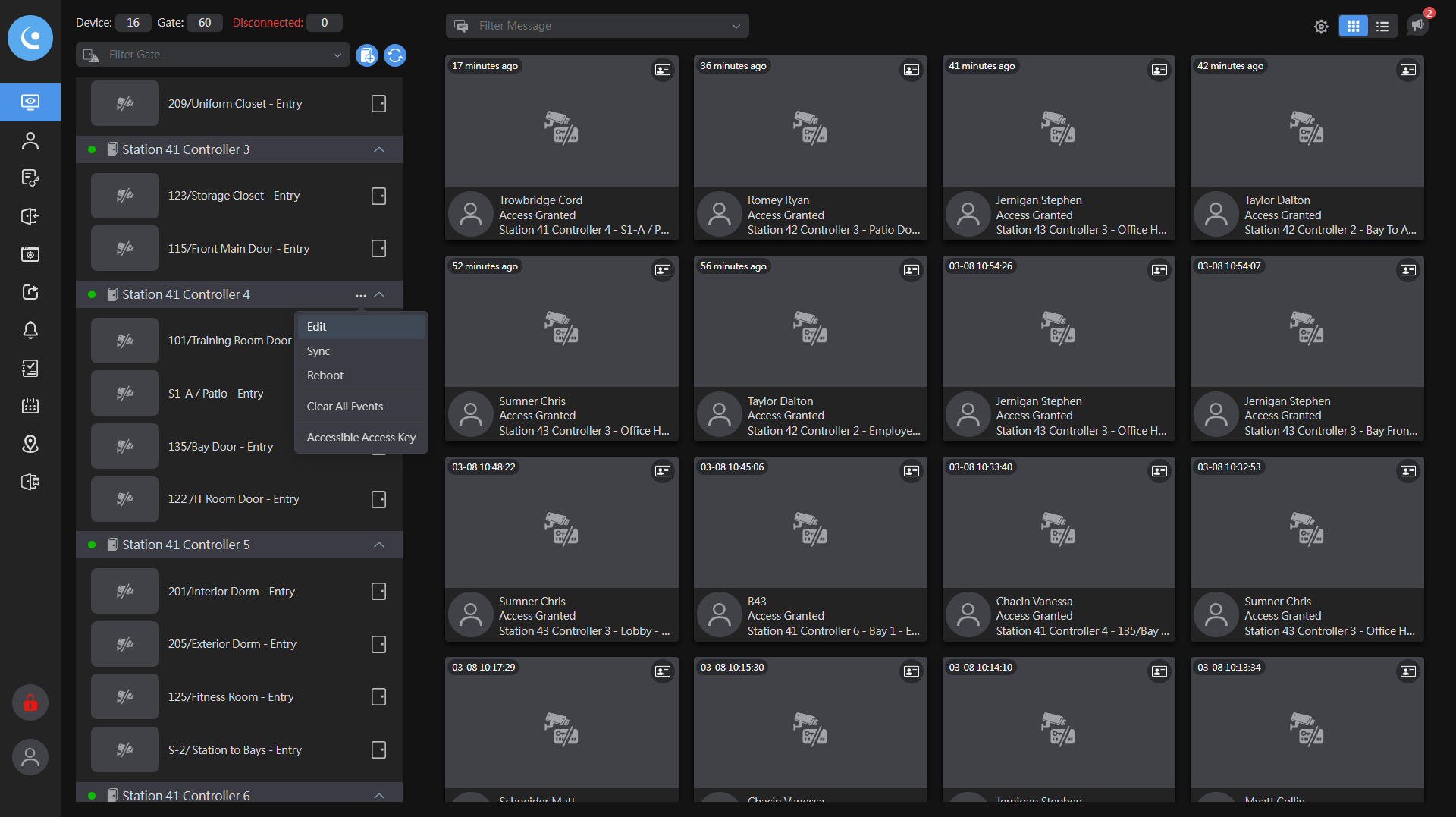This screenshot has height=817, width=1456.
Task: Toggle door icon for 209/Uniform Closet - Entry
Action: [378, 104]
